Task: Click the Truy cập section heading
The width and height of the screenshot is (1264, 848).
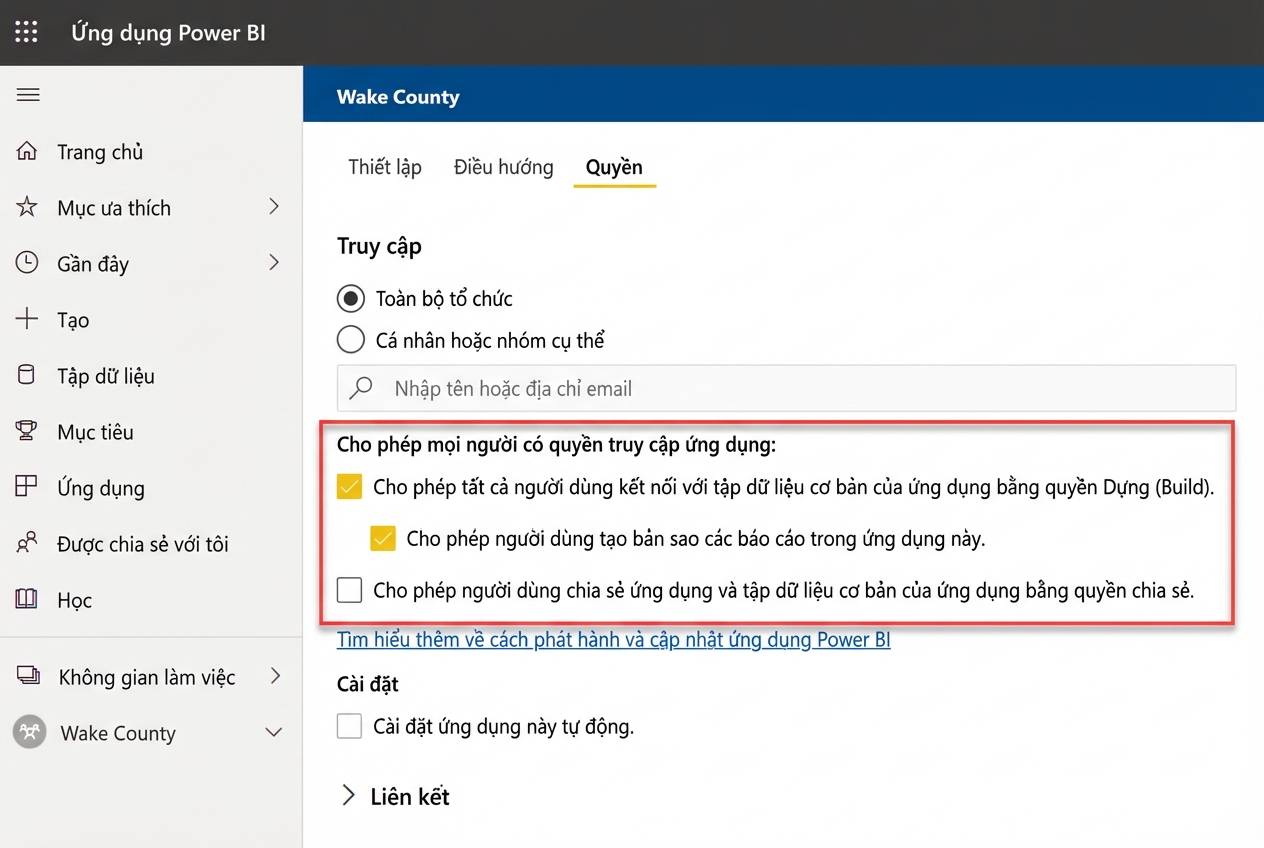Action: click(379, 246)
